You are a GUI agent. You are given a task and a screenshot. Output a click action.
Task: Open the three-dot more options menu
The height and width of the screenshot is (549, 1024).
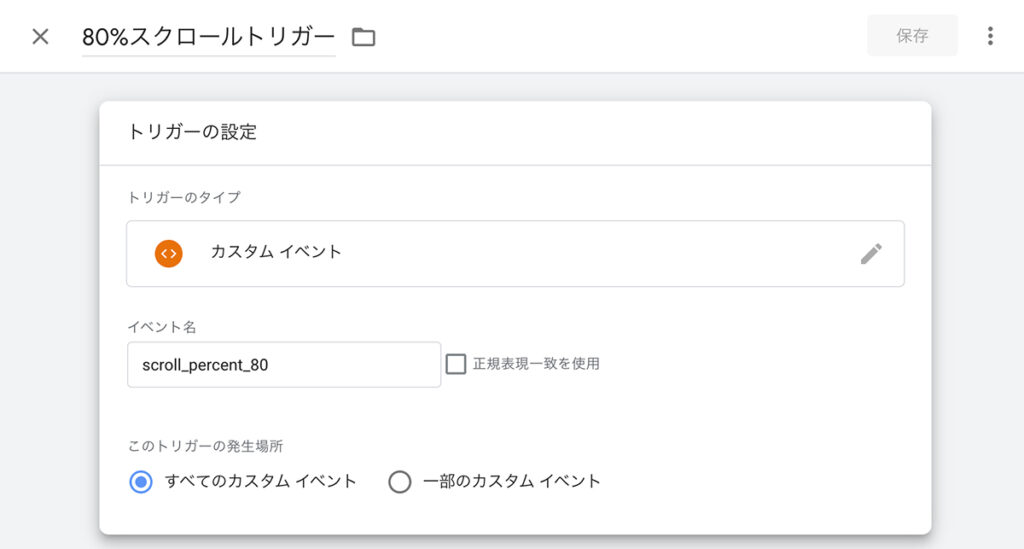(x=990, y=36)
